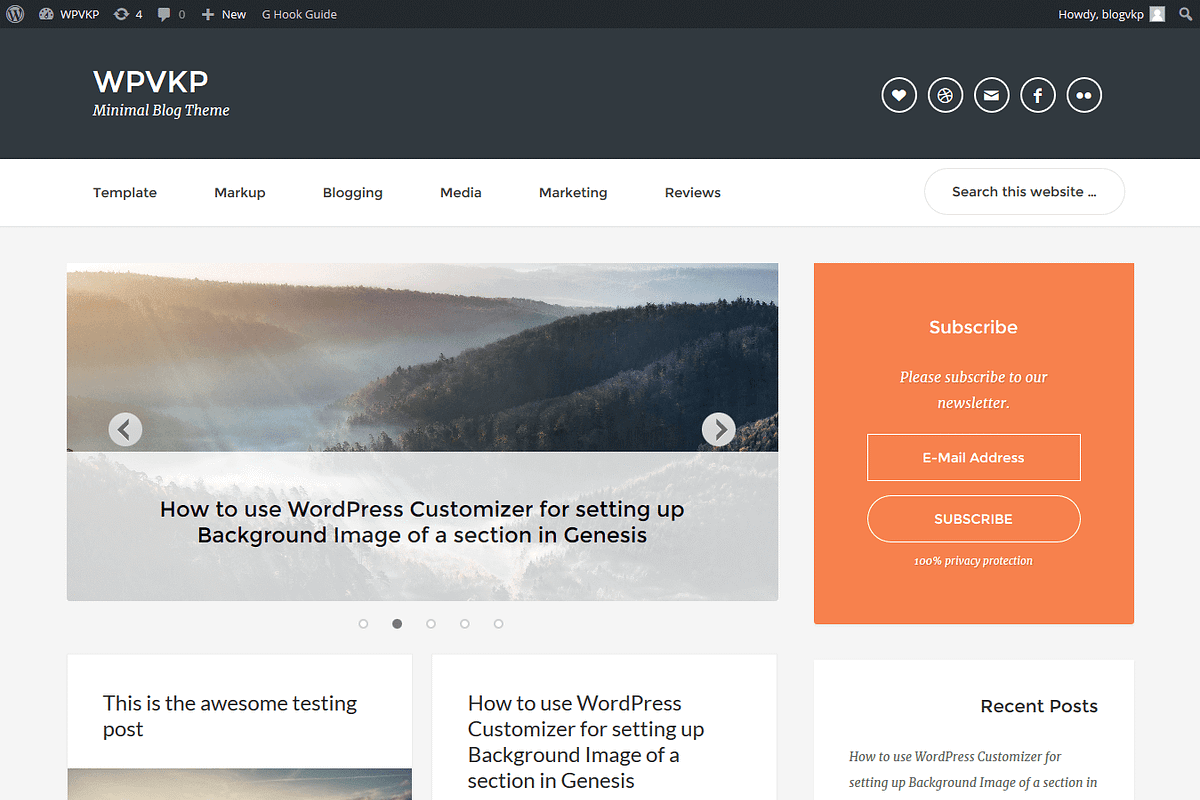Open the Howdy, blogvkp account menu
Viewport: 1200px width, 800px height.
point(1111,14)
